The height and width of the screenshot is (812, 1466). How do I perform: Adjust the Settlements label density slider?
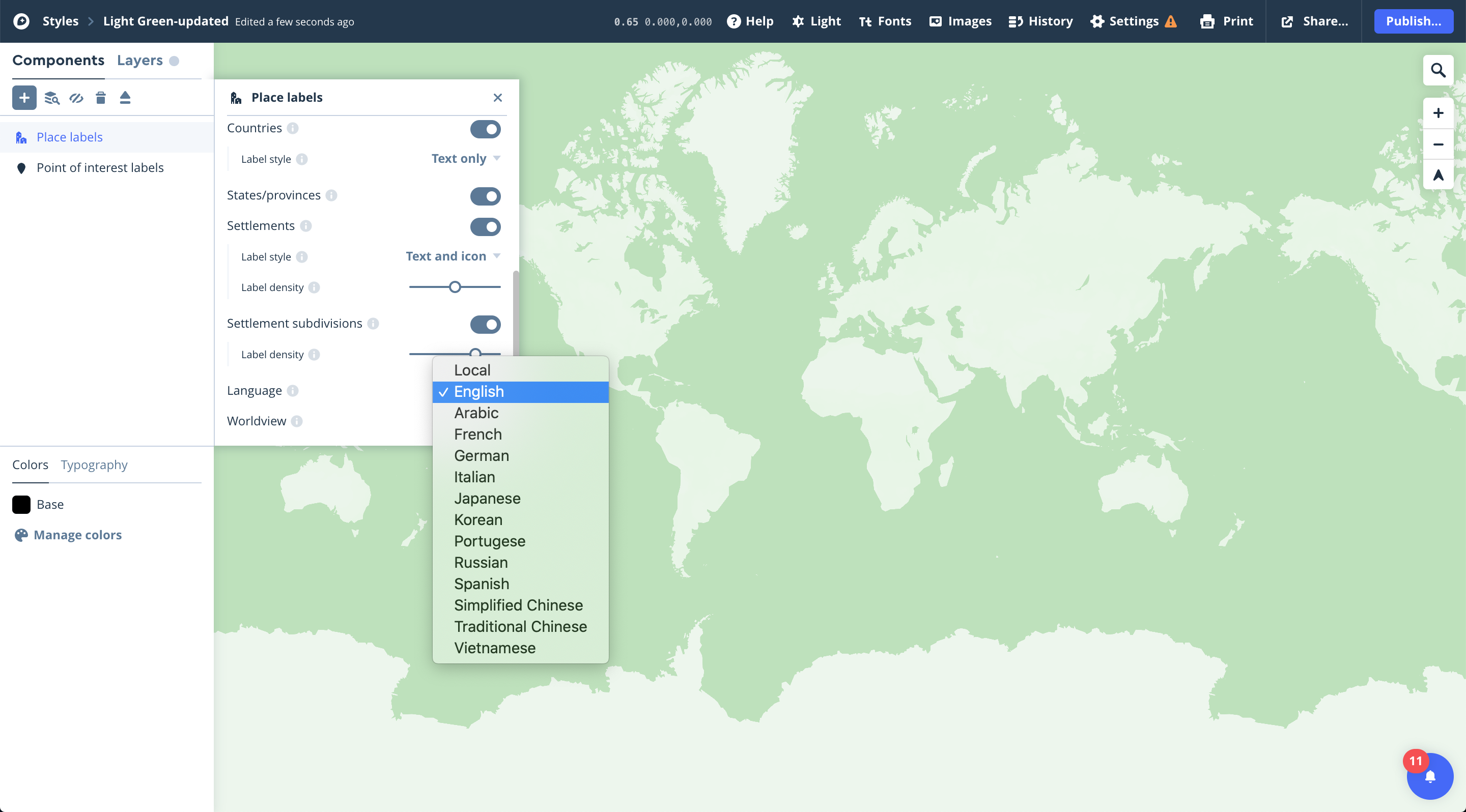pos(454,286)
